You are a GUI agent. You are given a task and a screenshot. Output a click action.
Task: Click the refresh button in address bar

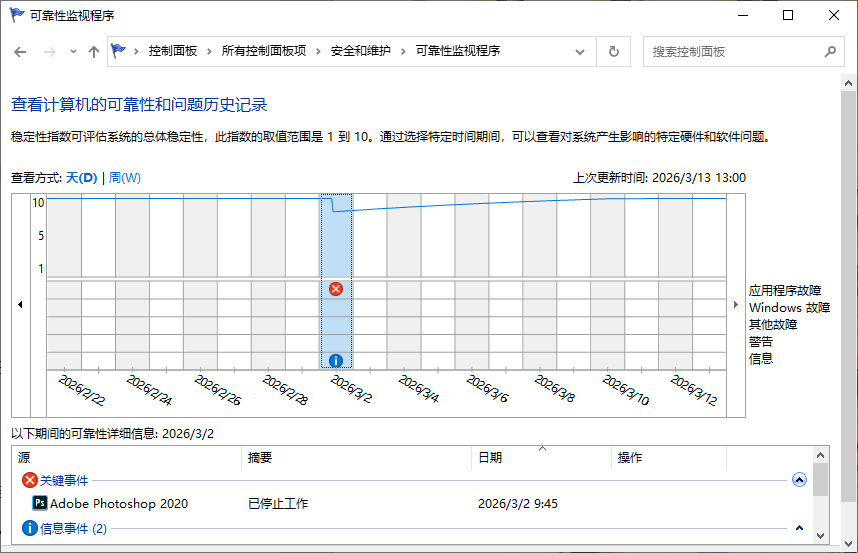614,51
